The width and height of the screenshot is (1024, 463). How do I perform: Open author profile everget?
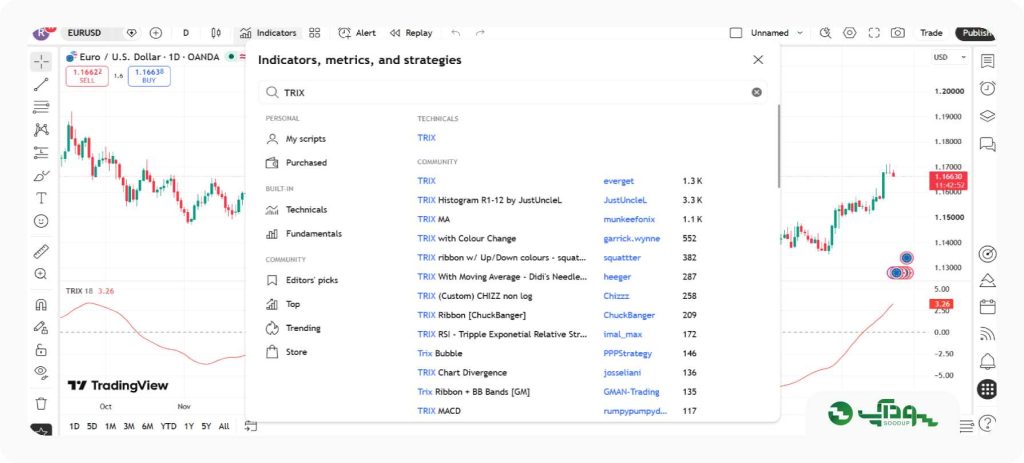click(x=618, y=181)
